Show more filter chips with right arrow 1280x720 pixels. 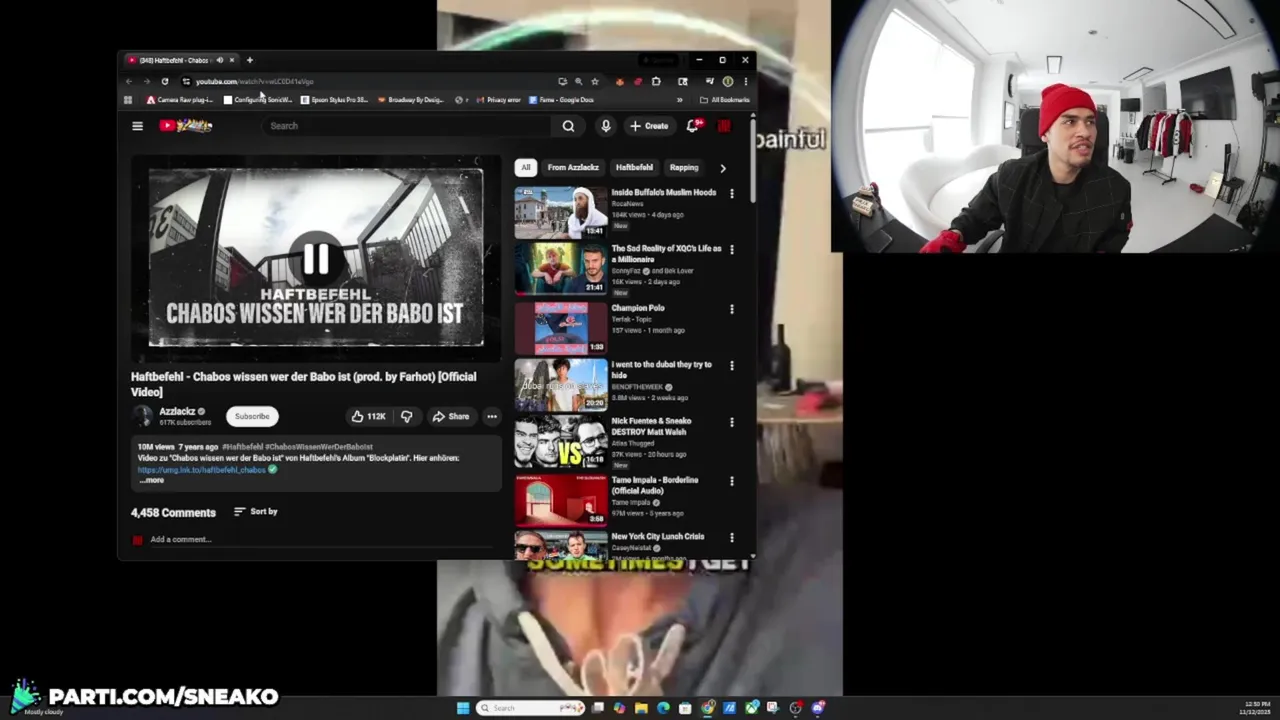[x=723, y=168]
